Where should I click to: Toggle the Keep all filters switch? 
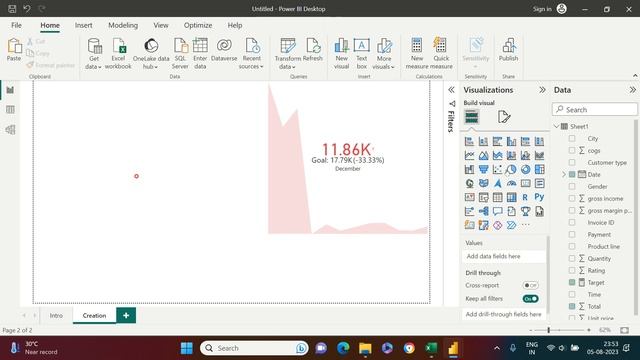coord(530,299)
